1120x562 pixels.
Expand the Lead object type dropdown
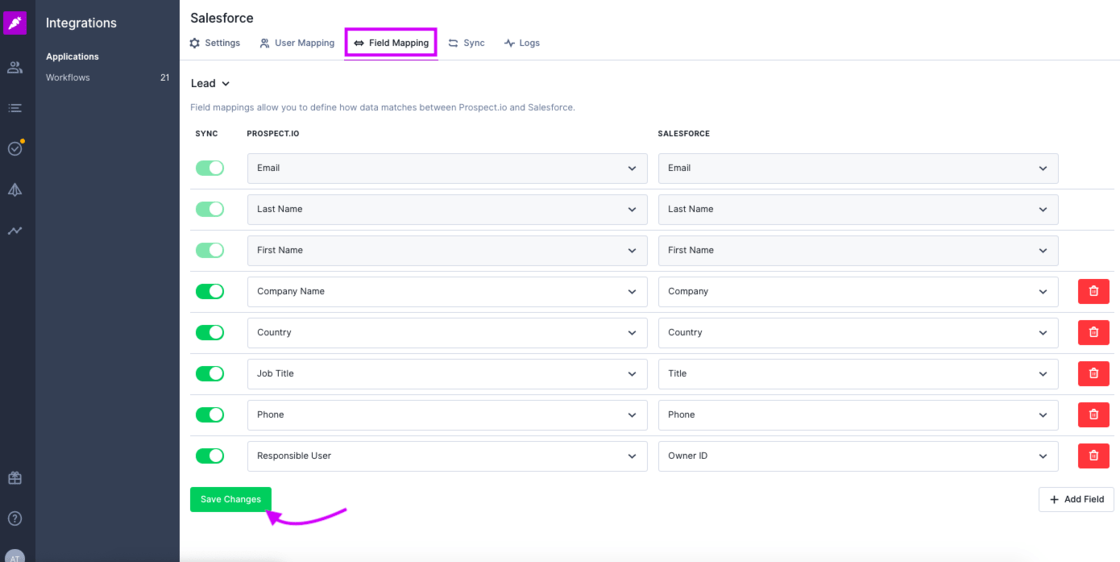[x=210, y=84]
